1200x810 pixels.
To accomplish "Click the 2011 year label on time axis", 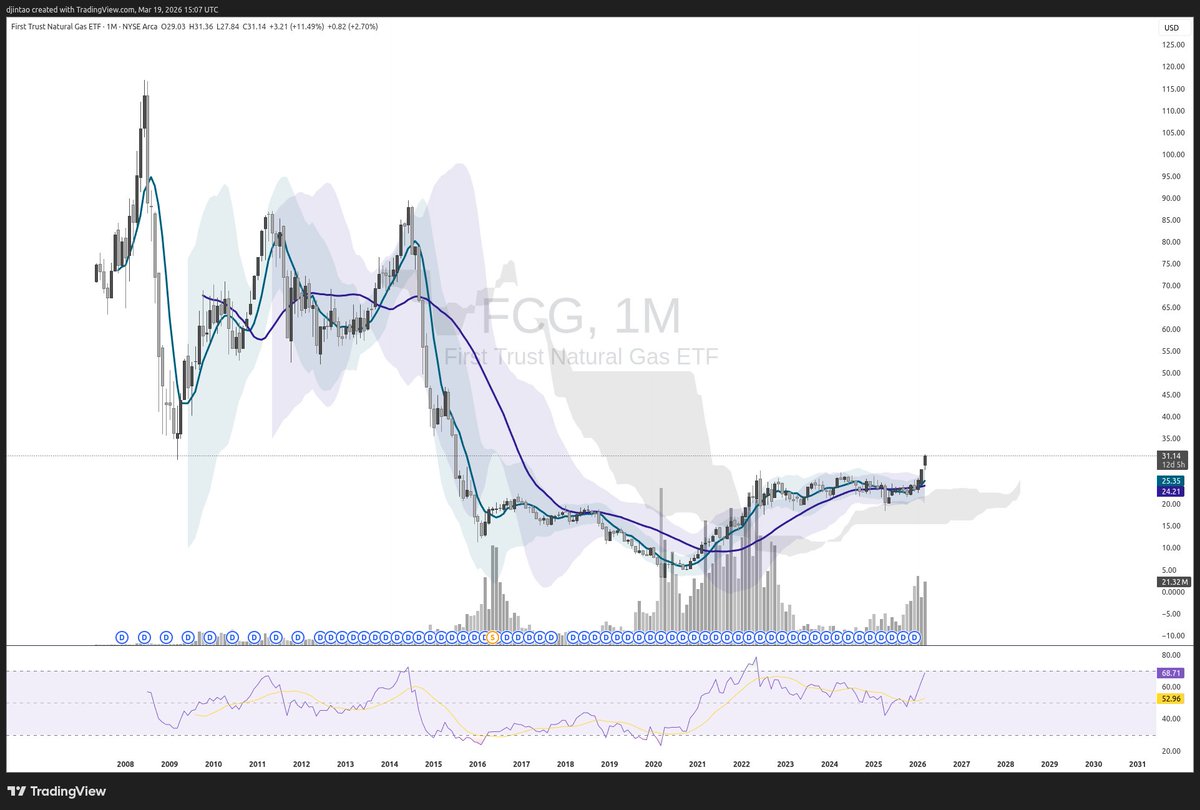I will [x=257, y=763].
